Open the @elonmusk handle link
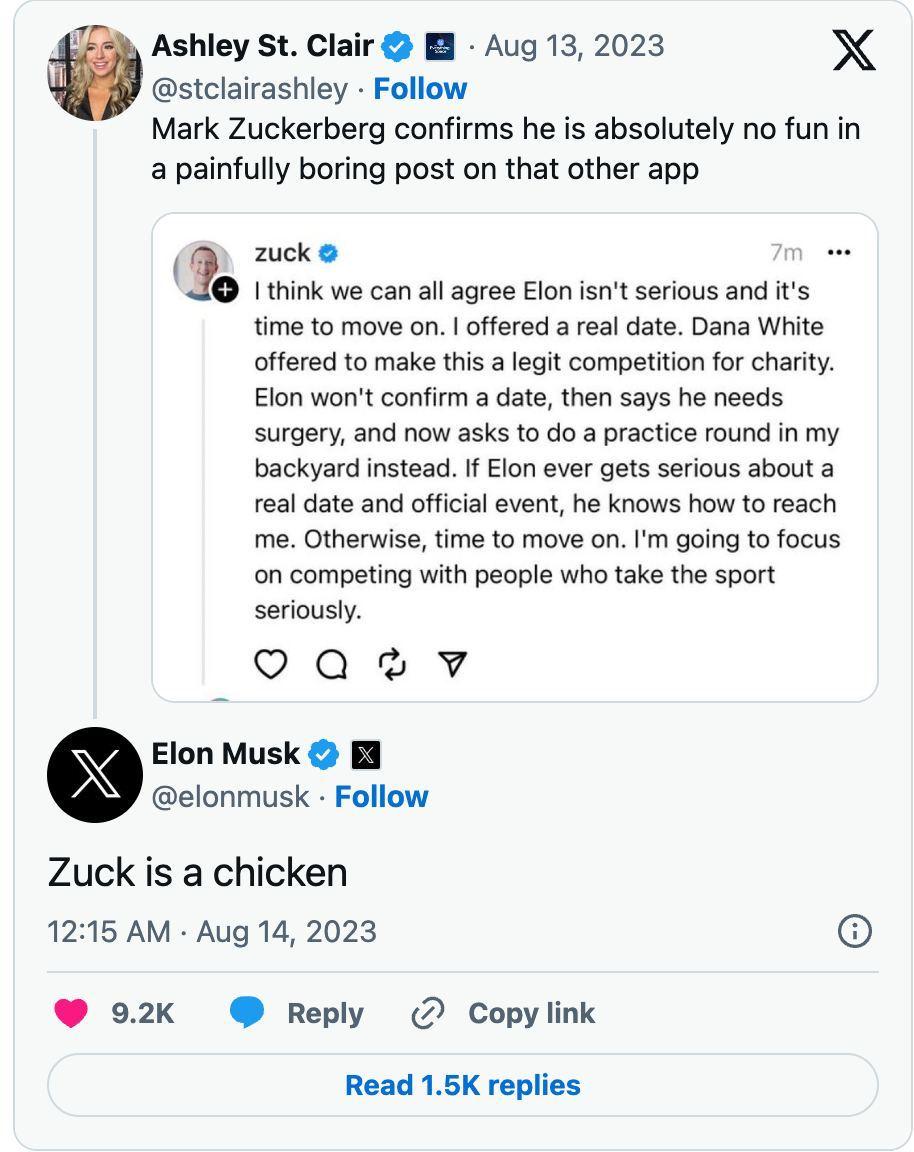 coord(230,797)
